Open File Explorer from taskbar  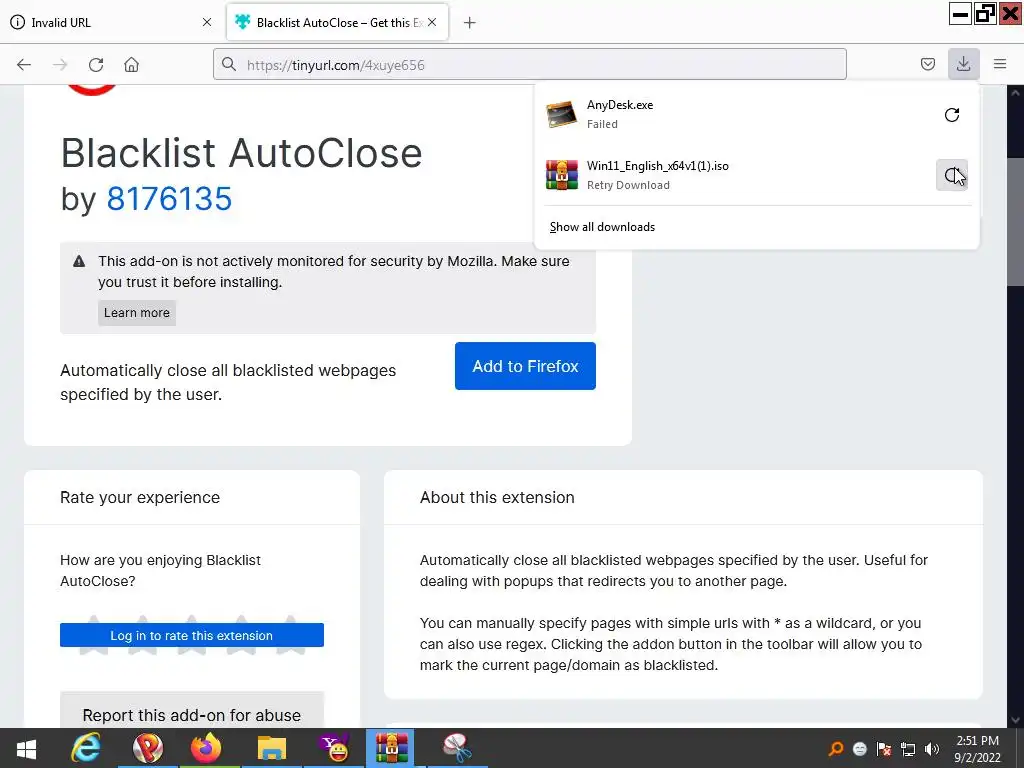(x=272, y=748)
